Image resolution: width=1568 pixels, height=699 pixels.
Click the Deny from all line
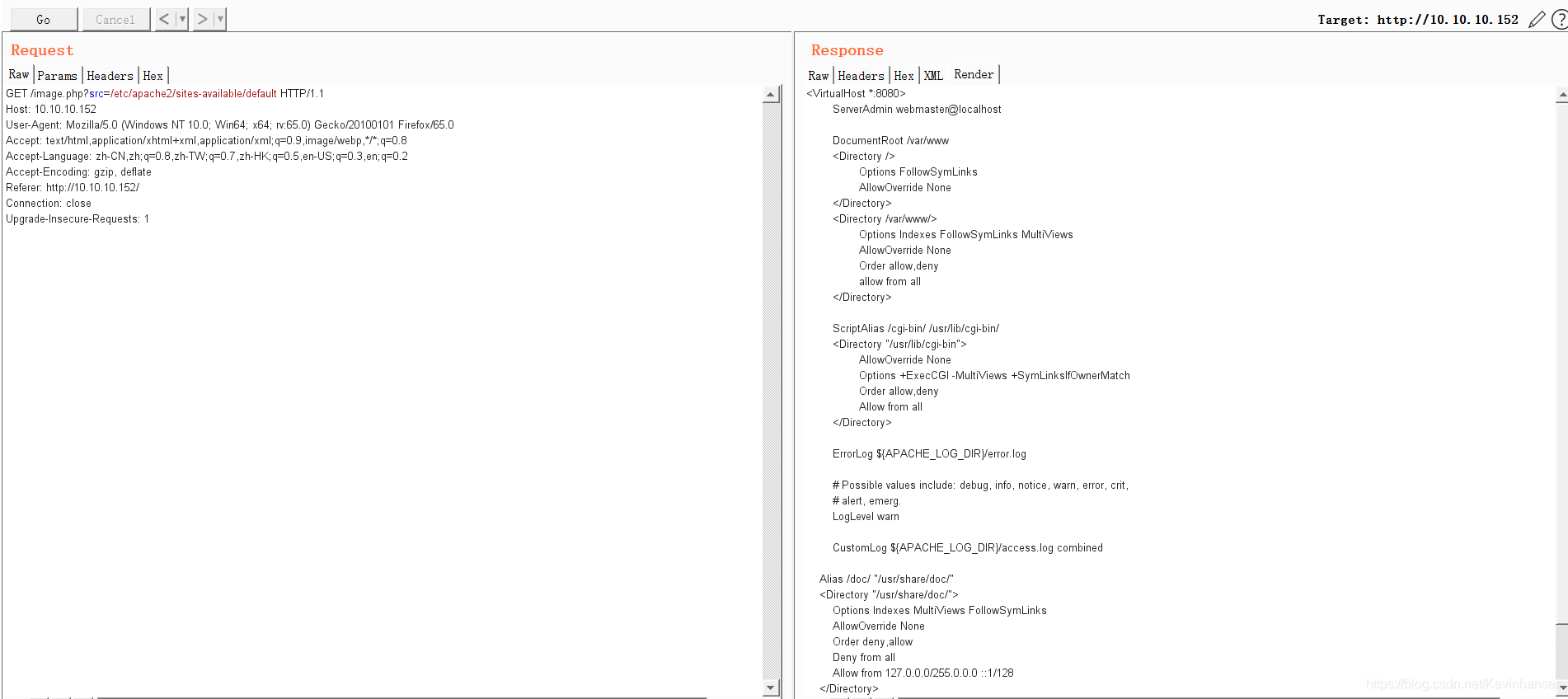pyautogui.click(x=864, y=657)
